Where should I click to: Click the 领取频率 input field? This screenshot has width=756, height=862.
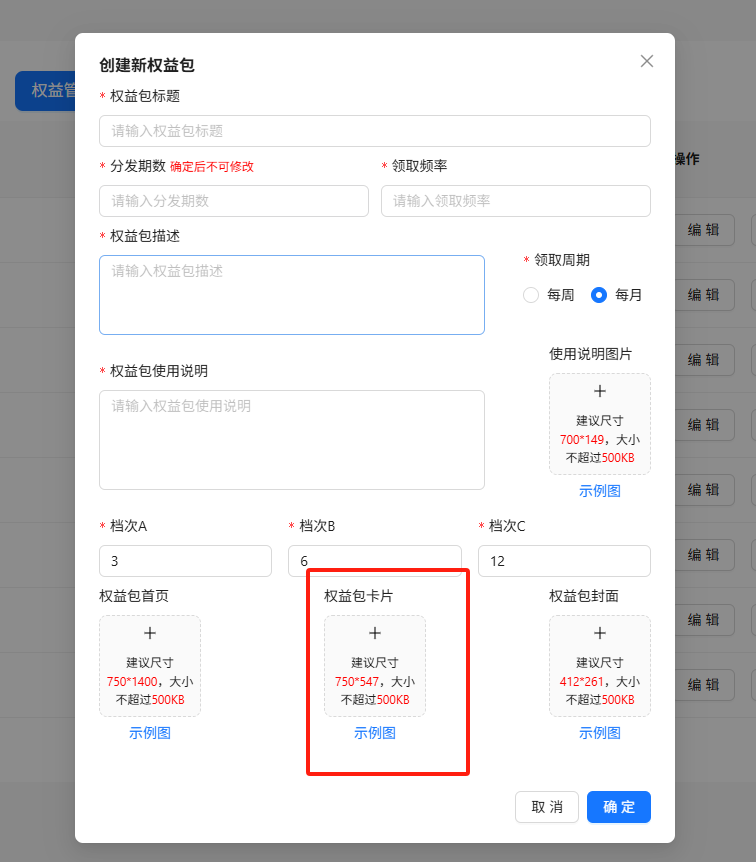[516, 201]
